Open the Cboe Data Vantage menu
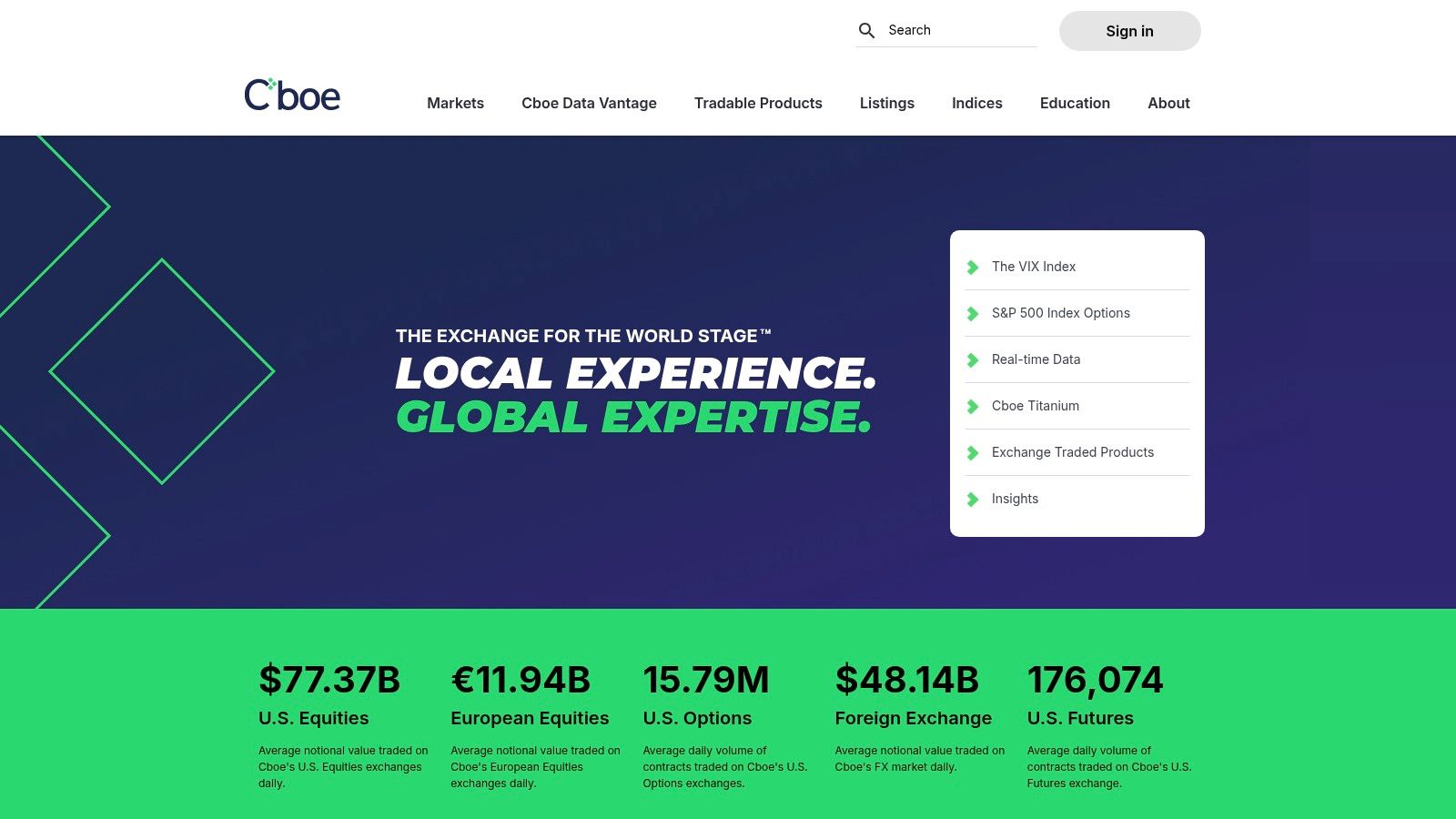 [x=589, y=103]
